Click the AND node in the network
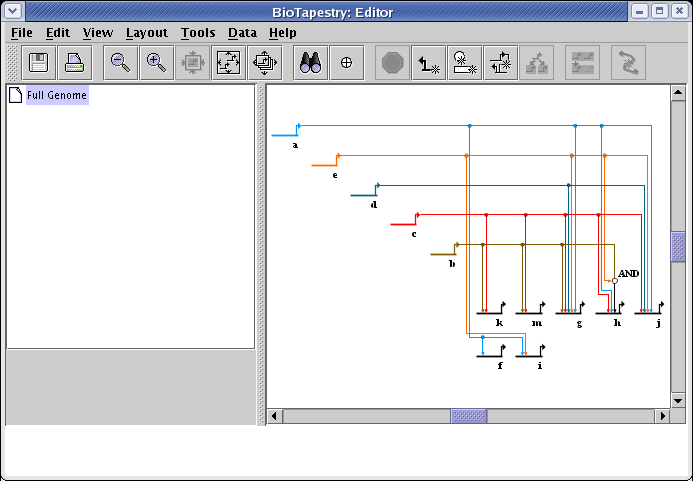 tap(615, 280)
